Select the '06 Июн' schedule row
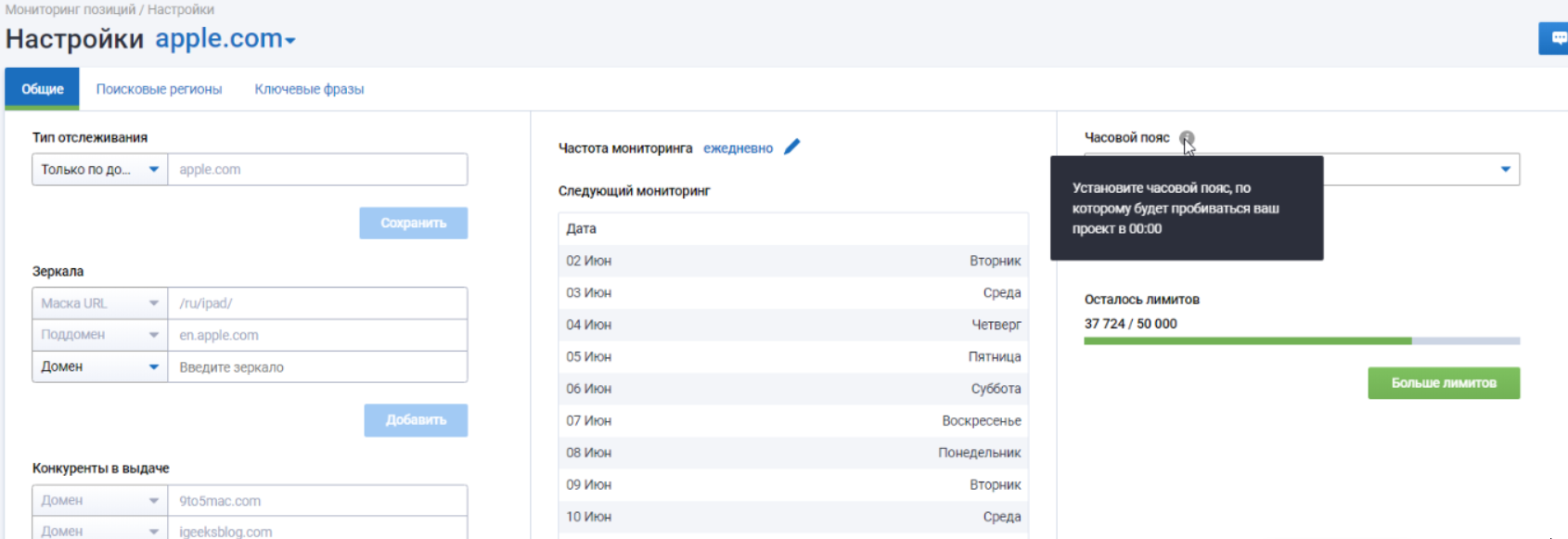1568x539 pixels. (793, 389)
